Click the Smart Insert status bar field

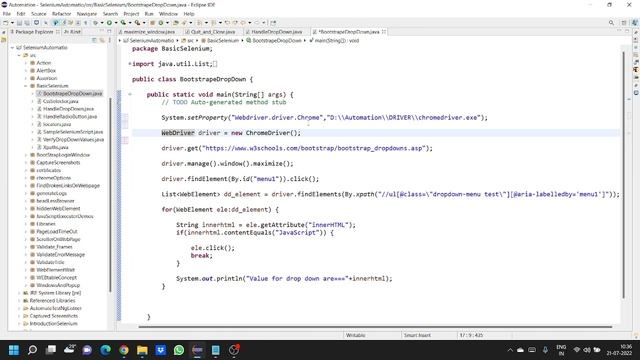[417, 335]
